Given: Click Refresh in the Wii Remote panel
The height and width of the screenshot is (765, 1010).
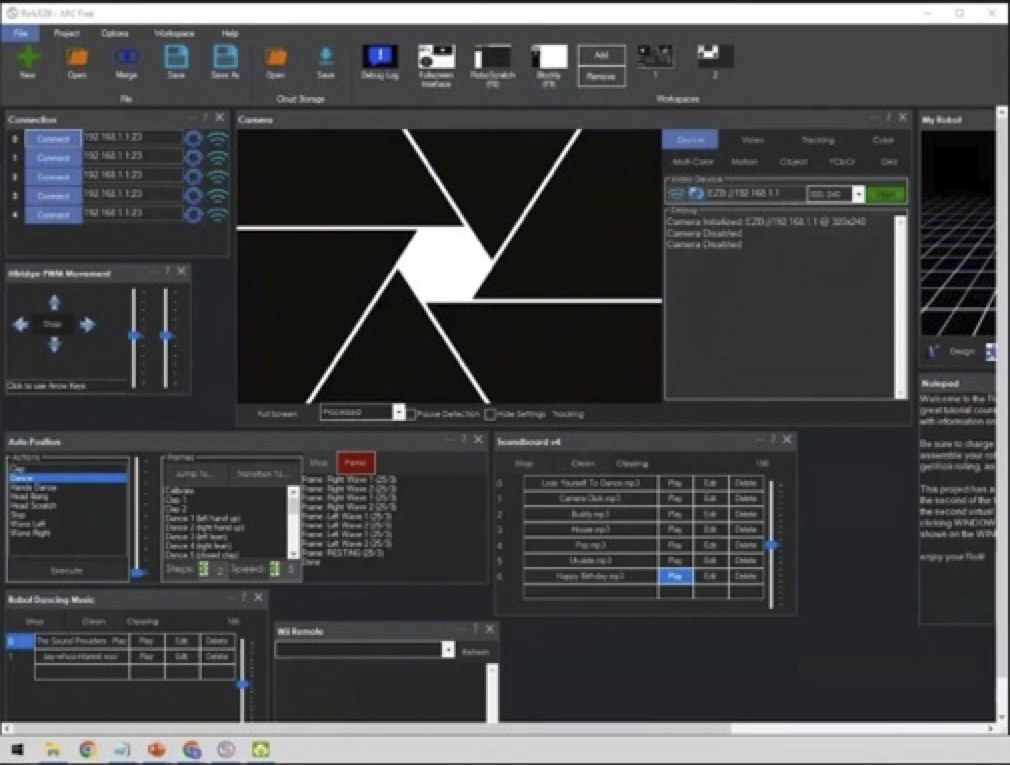Looking at the screenshot, I should pos(475,652).
